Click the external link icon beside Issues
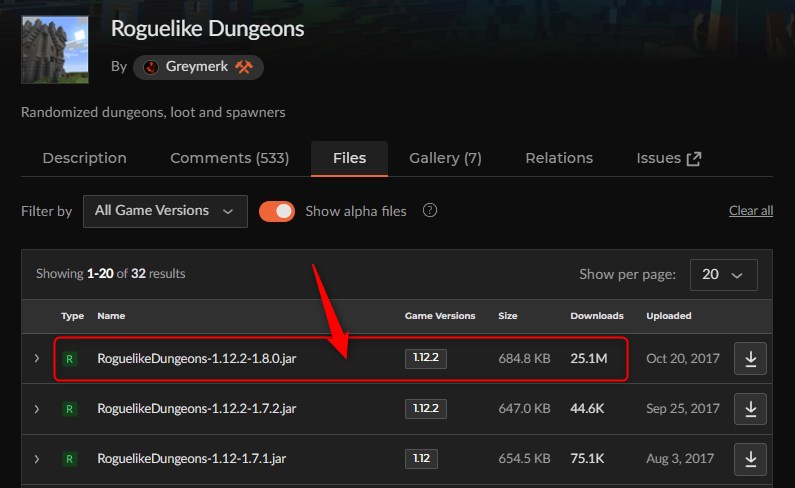Viewport: 795px width, 488px height. click(694, 159)
